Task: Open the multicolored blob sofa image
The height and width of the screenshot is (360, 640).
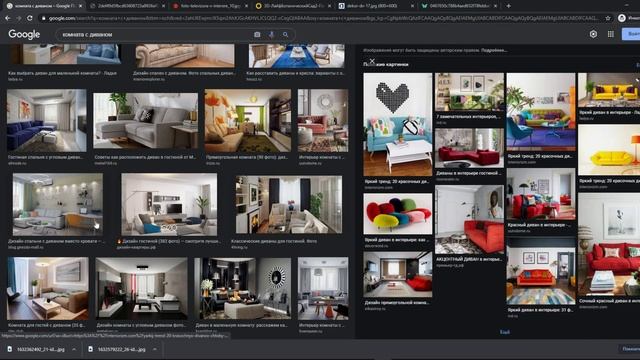Action: click(398, 214)
